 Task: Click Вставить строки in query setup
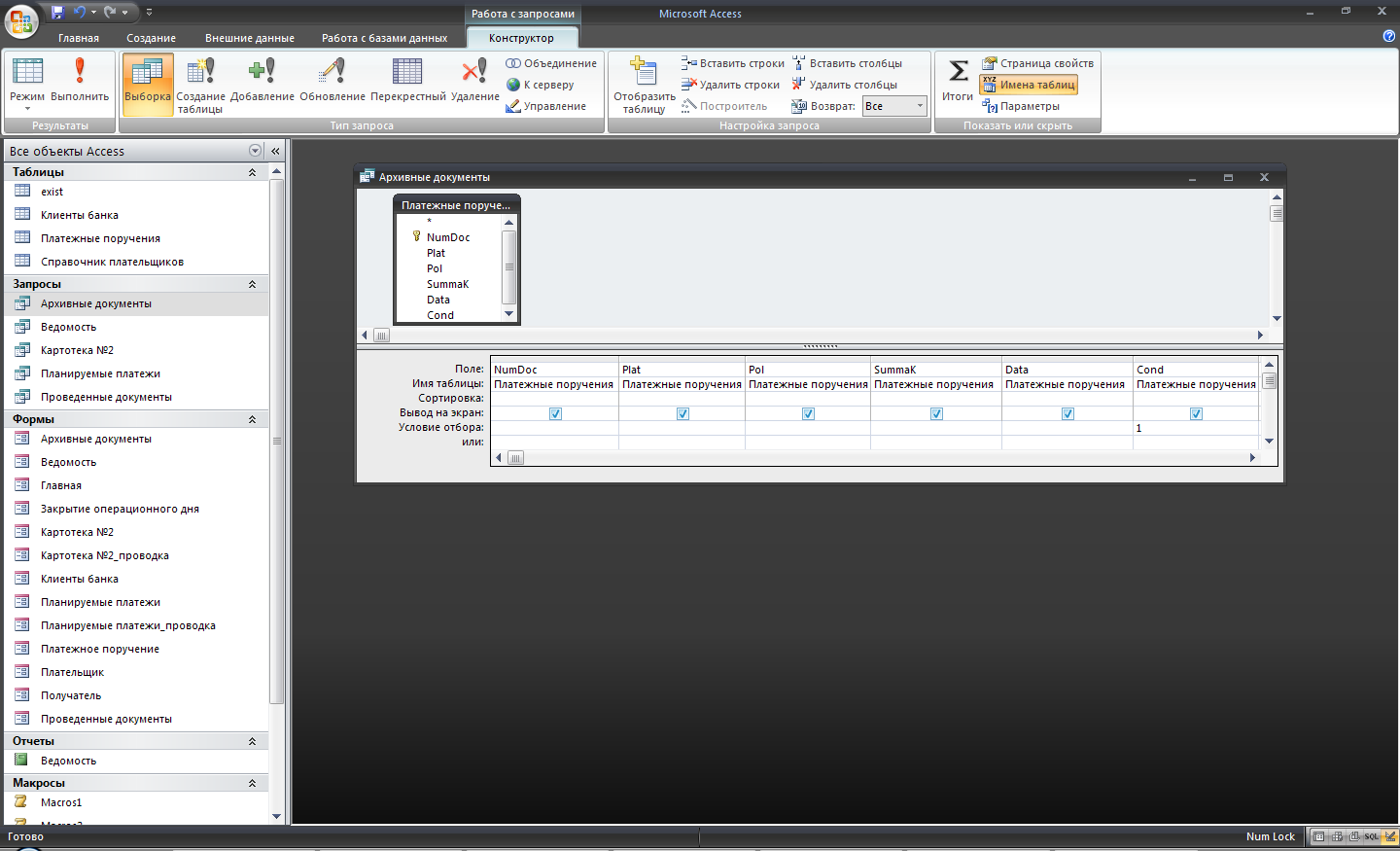point(732,63)
